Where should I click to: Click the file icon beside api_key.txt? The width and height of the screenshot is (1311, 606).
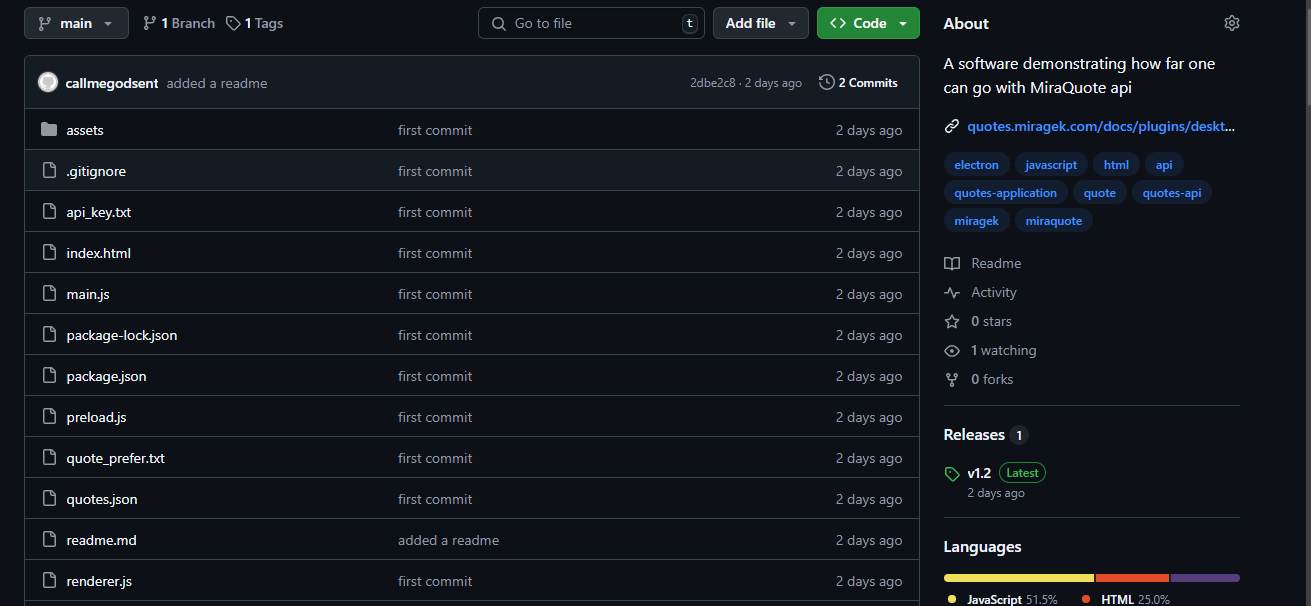(x=49, y=212)
